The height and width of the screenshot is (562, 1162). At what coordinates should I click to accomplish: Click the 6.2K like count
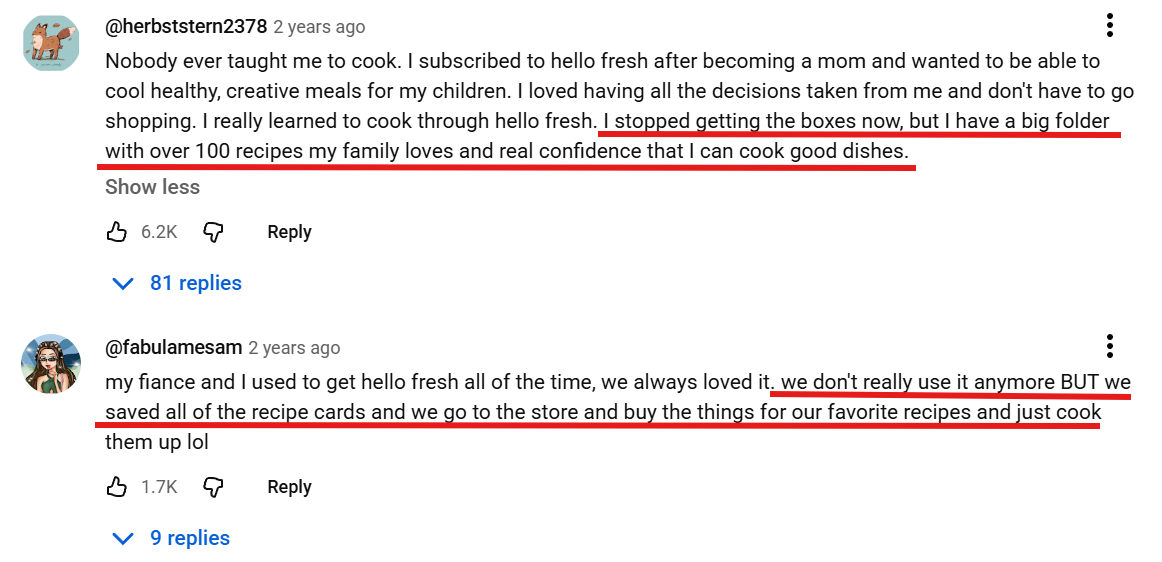[x=159, y=232]
